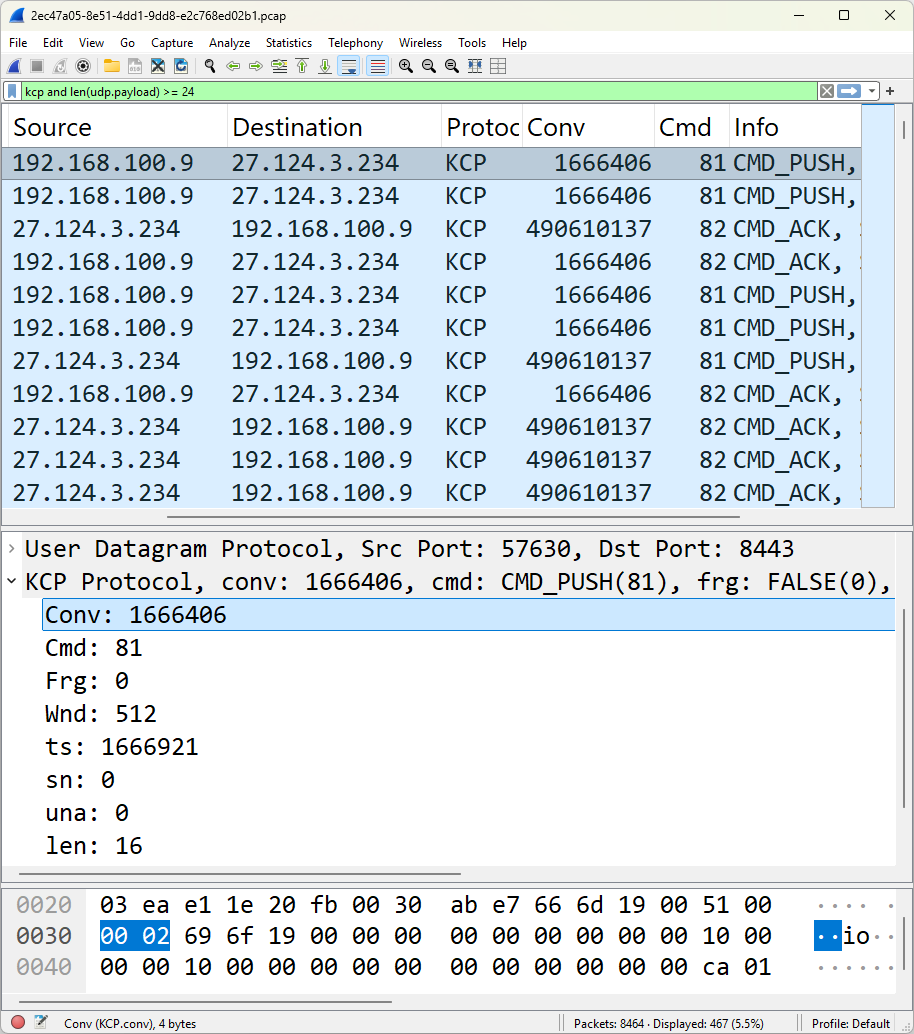Image resolution: width=914 pixels, height=1034 pixels.
Task: Open the Capture menu
Action: [x=172, y=43]
